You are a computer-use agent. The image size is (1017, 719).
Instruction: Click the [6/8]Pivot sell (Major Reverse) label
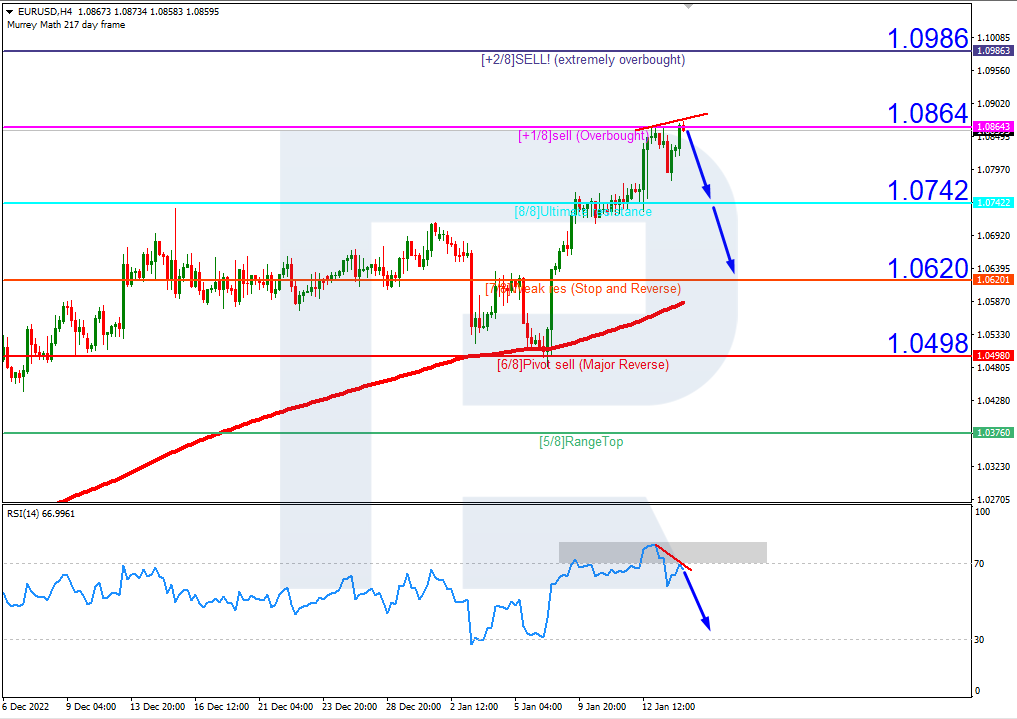click(583, 365)
